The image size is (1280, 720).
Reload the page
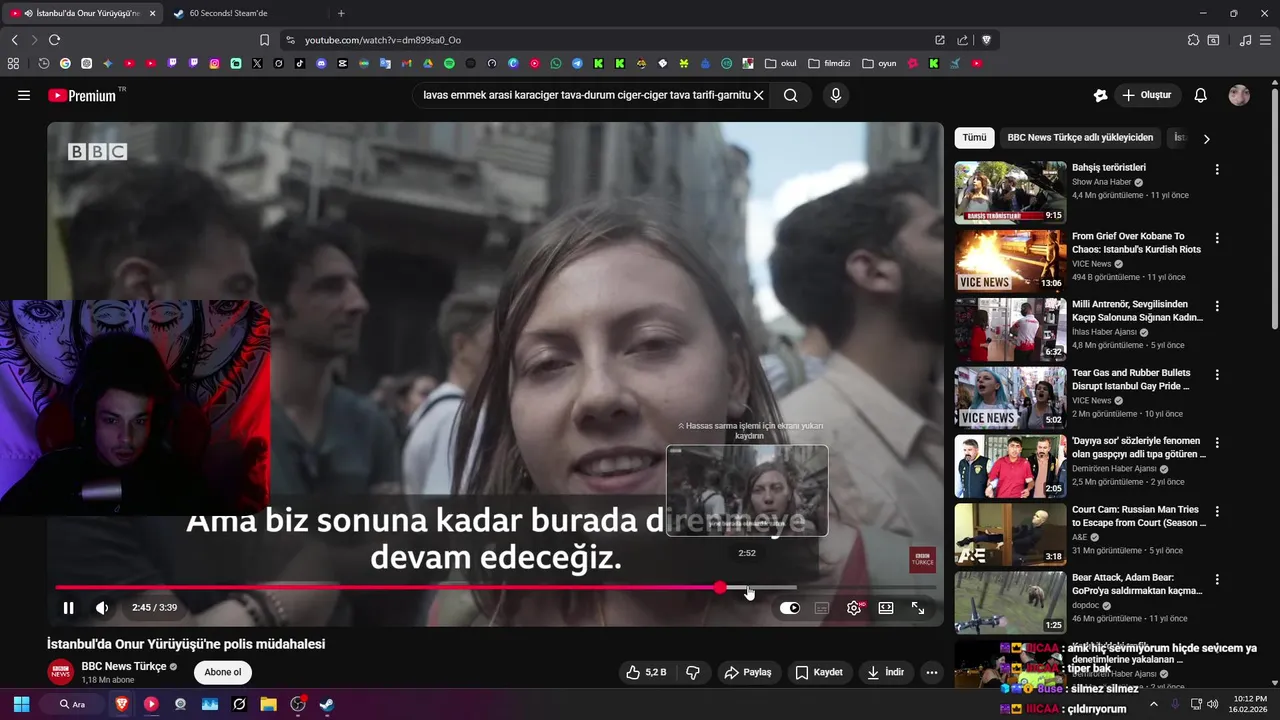click(x=54, y=40)
